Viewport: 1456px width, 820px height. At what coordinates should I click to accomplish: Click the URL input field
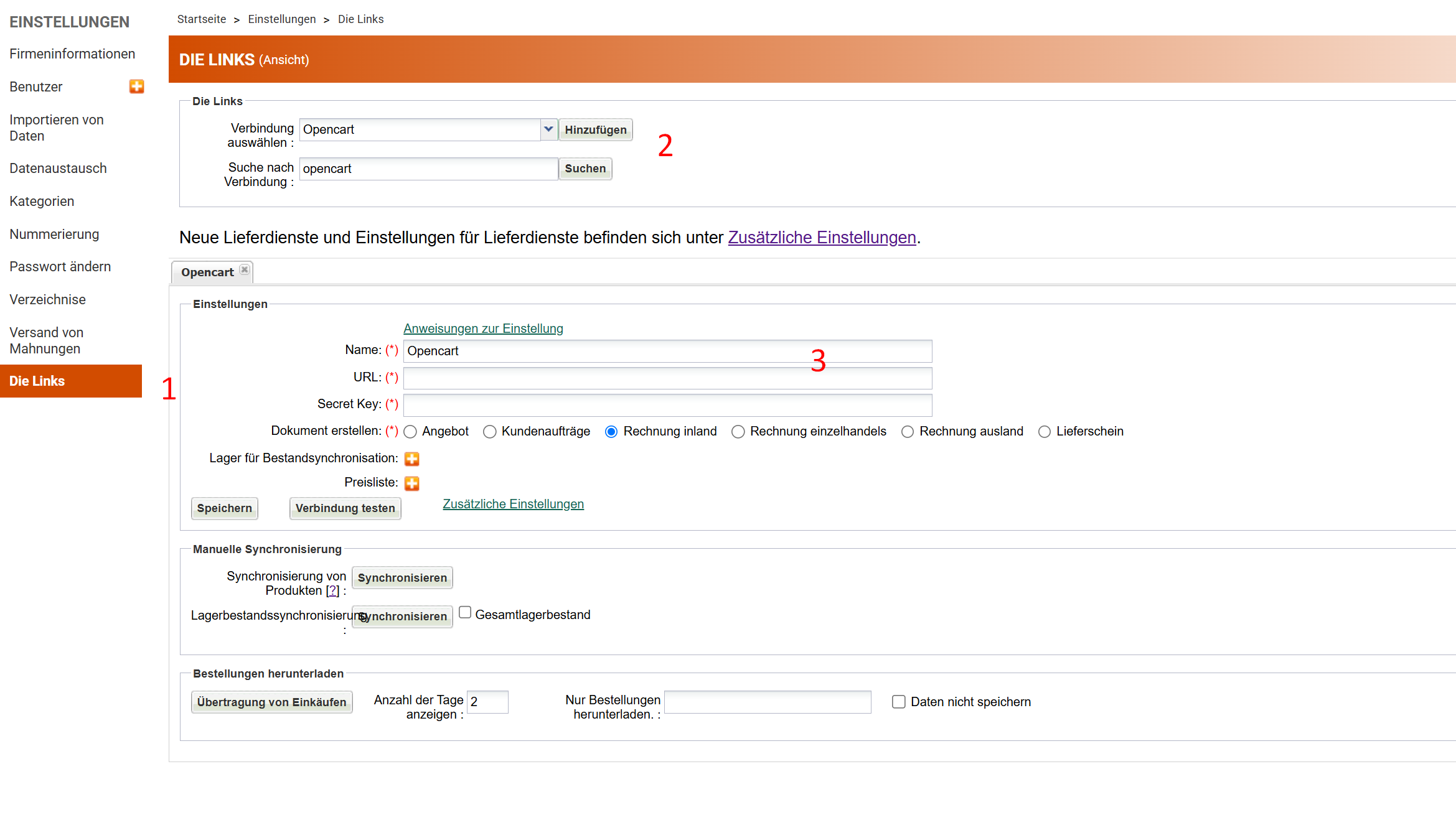tap(667, 378)
